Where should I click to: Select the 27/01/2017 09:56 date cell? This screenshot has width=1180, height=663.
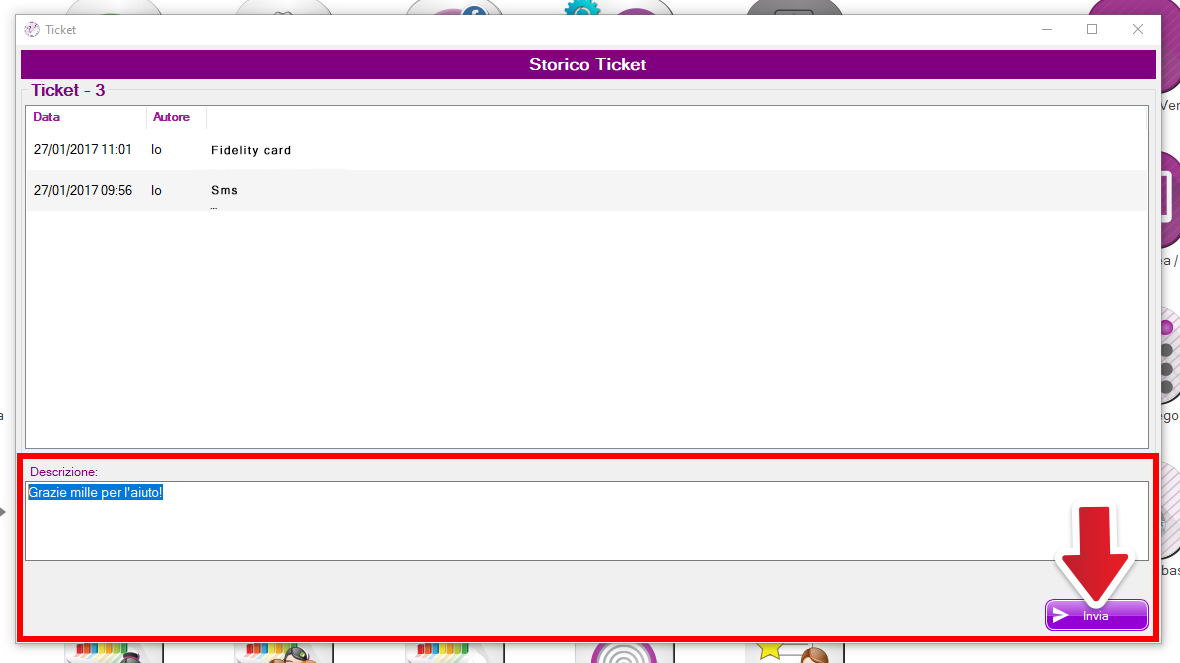[x=82, y=190]
